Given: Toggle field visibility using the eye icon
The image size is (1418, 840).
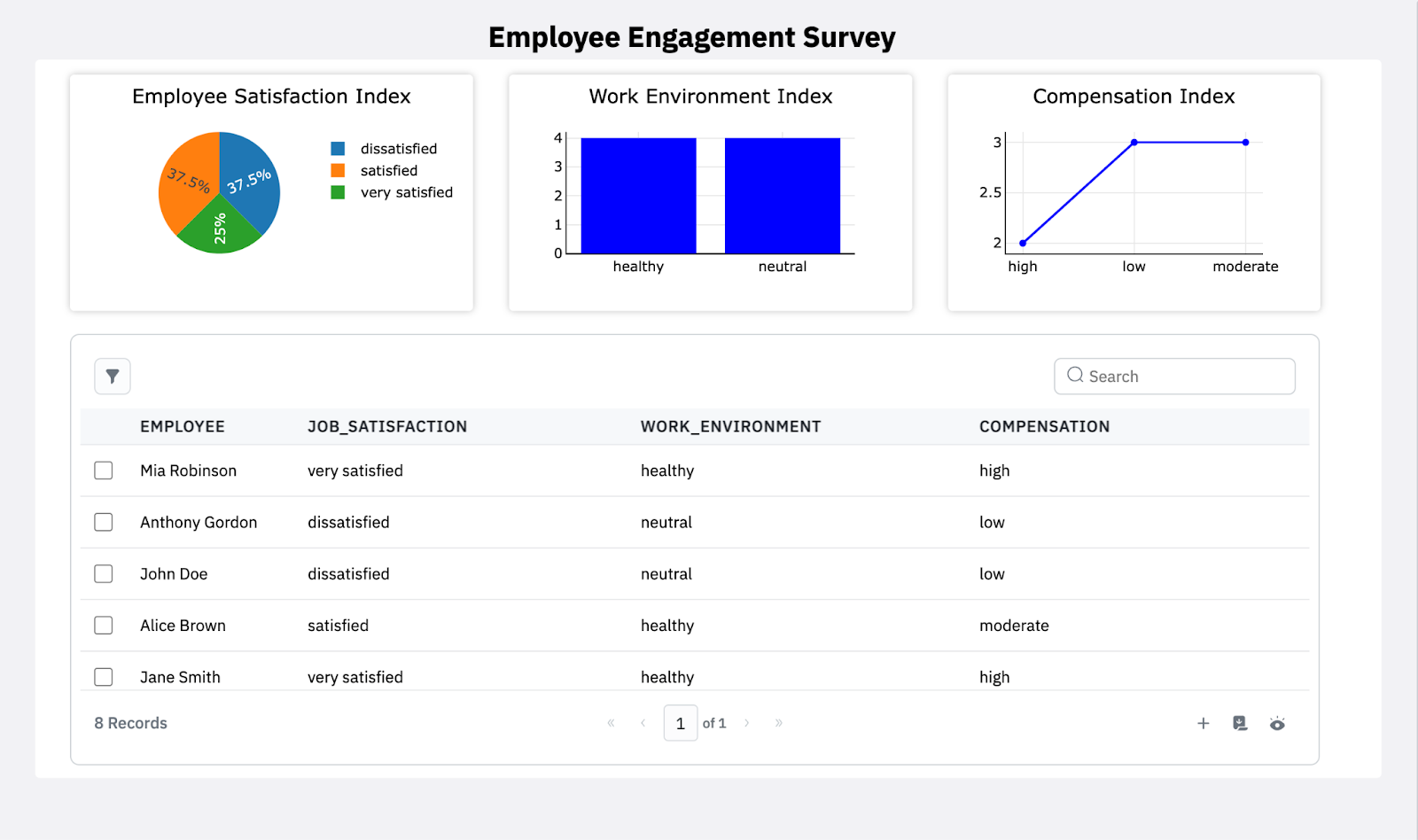Looking at the screenshot, I should point(1277,723).
